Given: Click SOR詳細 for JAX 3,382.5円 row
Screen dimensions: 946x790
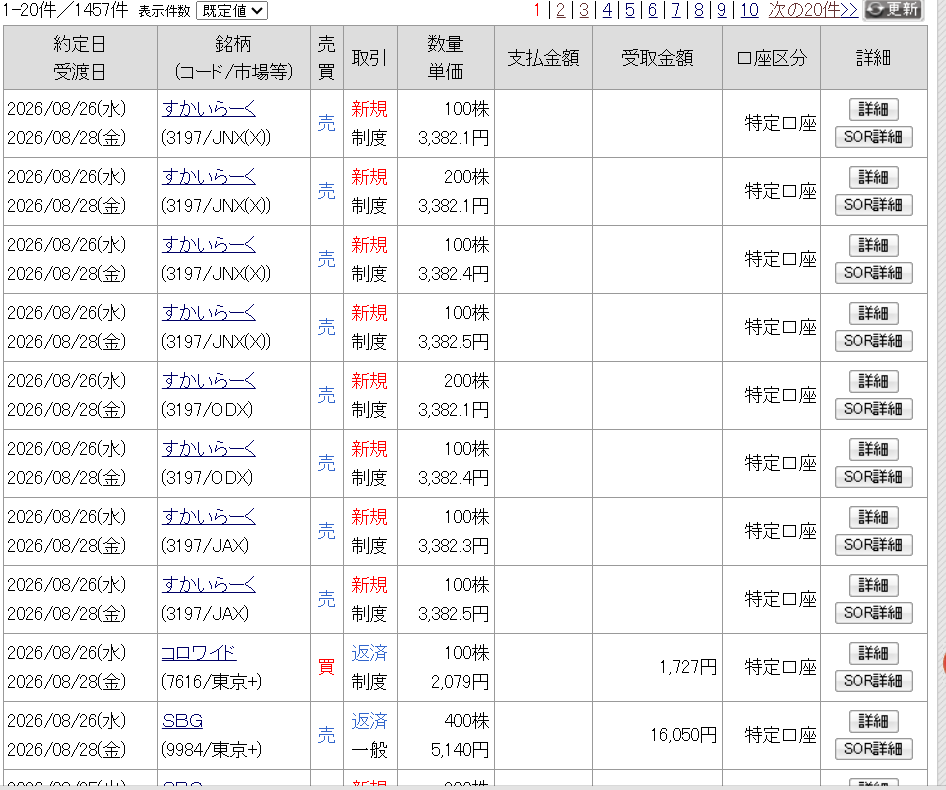Looking at the screenshot, I should (874, 613).
